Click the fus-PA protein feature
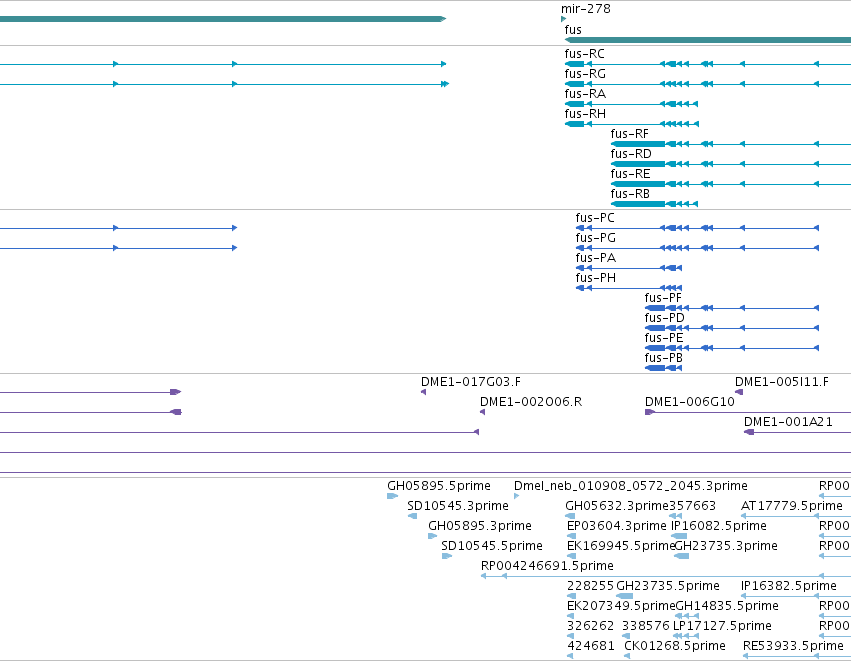 (628, 268)
